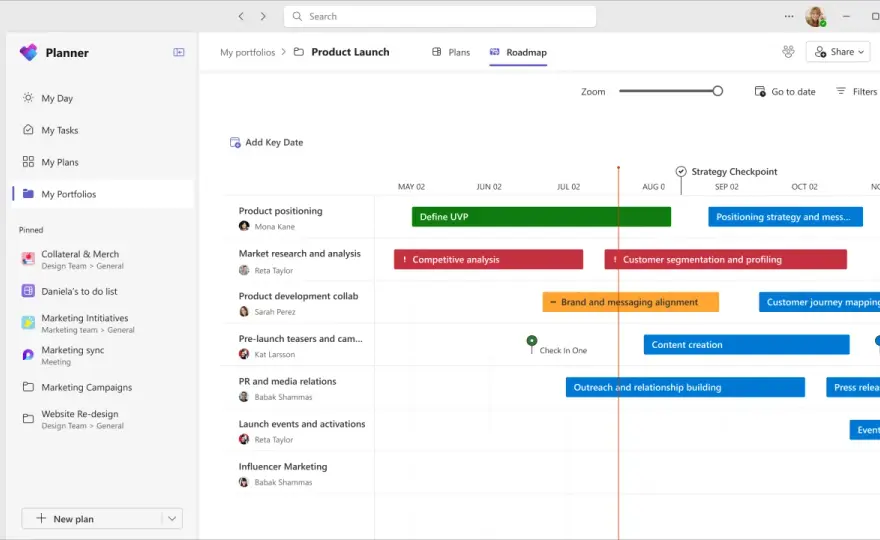Click the JUN 02 date header
The image size is (880, 540).
(489, 186)
